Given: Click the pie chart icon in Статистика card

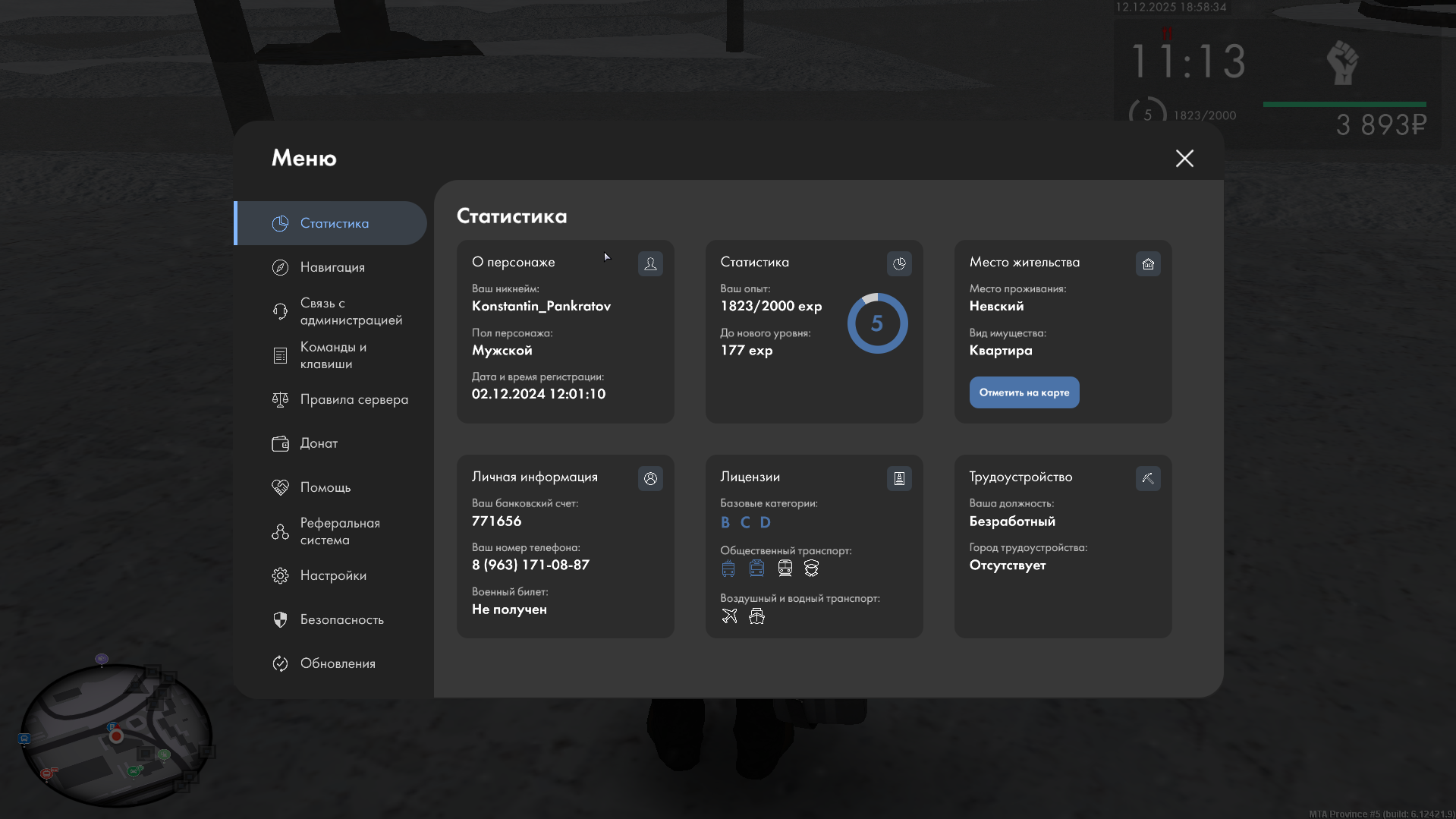Looking at the screenshot, I should tap(899, 263).
